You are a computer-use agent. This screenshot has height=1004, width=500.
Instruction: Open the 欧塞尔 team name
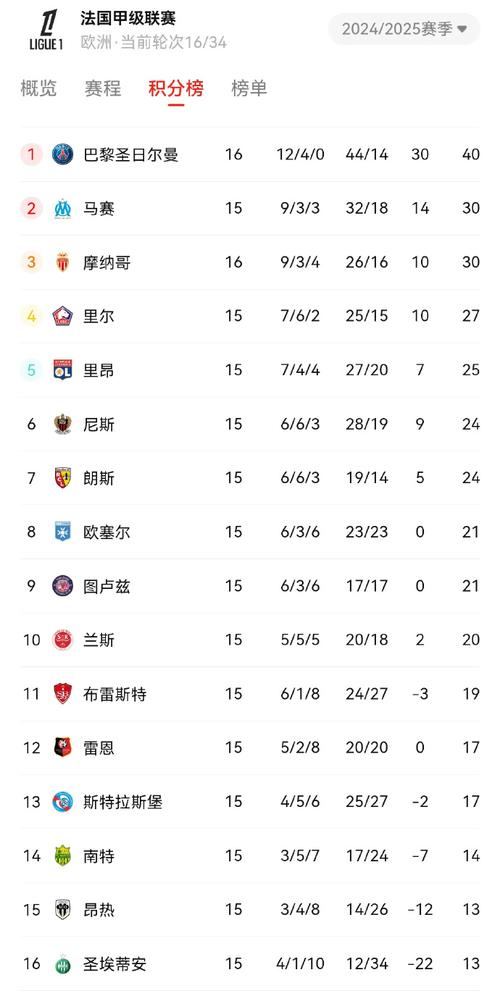point(107,532)
